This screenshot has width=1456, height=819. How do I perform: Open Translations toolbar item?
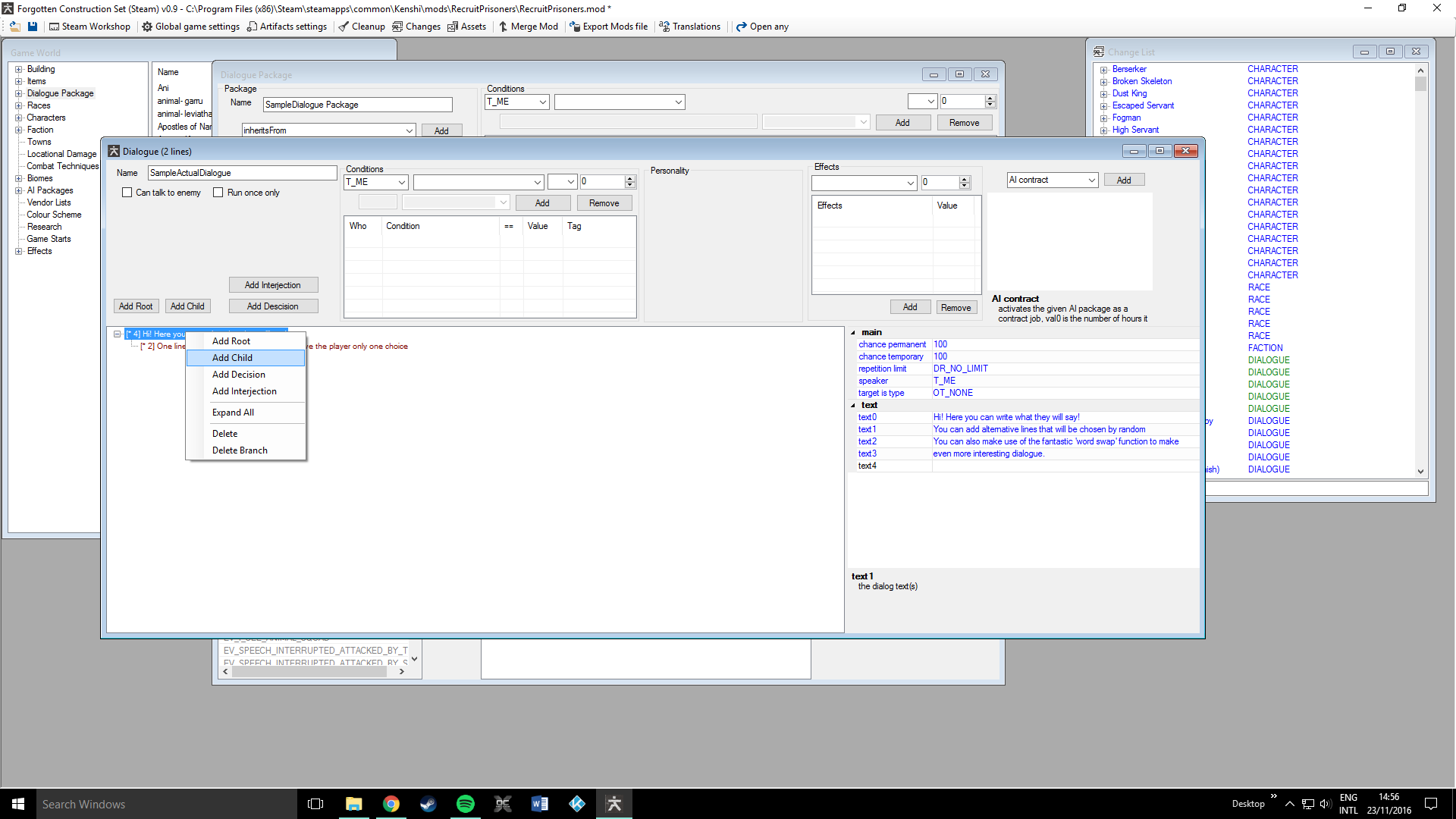(664, 27)
